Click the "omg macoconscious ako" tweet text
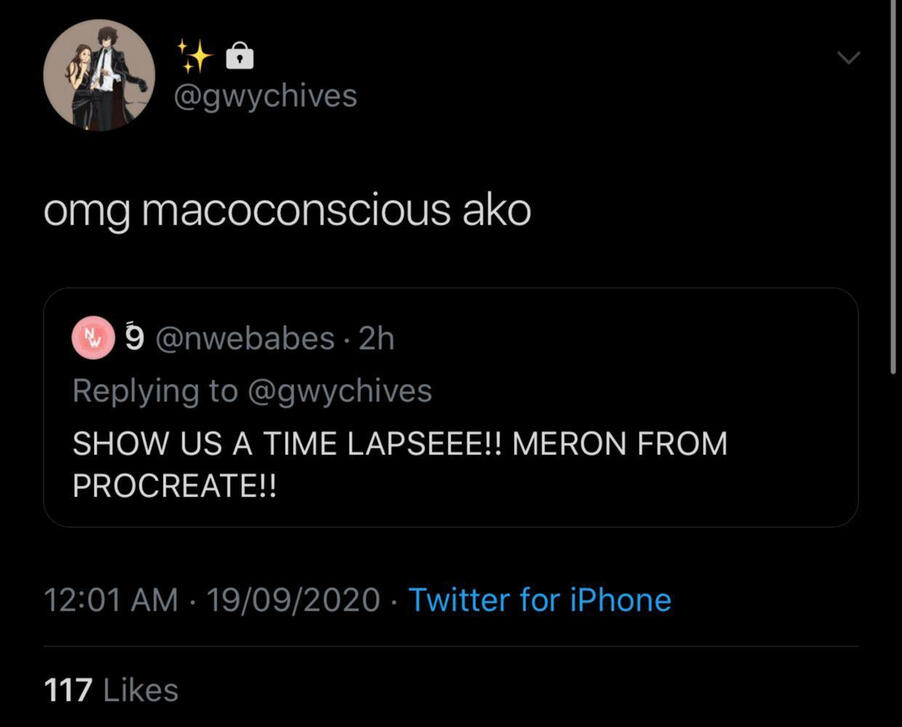The height and width of the screenshot is (727, 902). pyautogui.click(x=287, y=213)
